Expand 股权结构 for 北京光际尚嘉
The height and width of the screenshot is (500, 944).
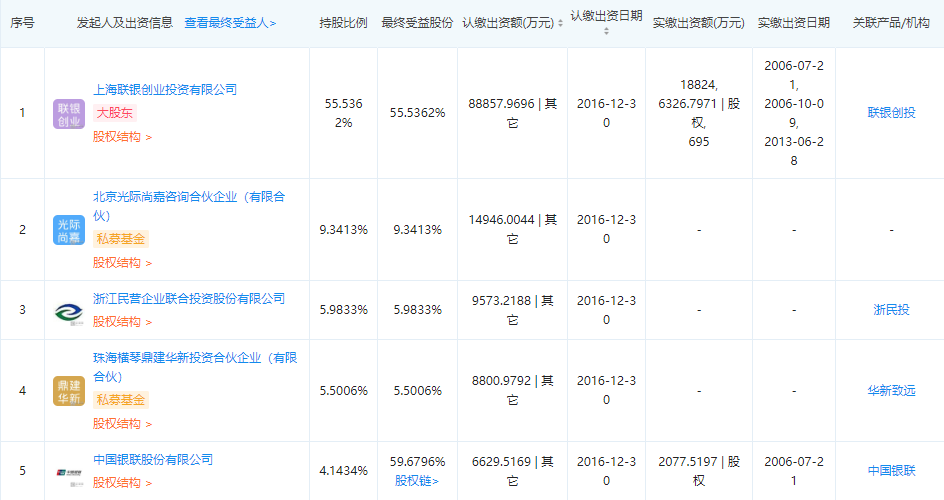122,263
